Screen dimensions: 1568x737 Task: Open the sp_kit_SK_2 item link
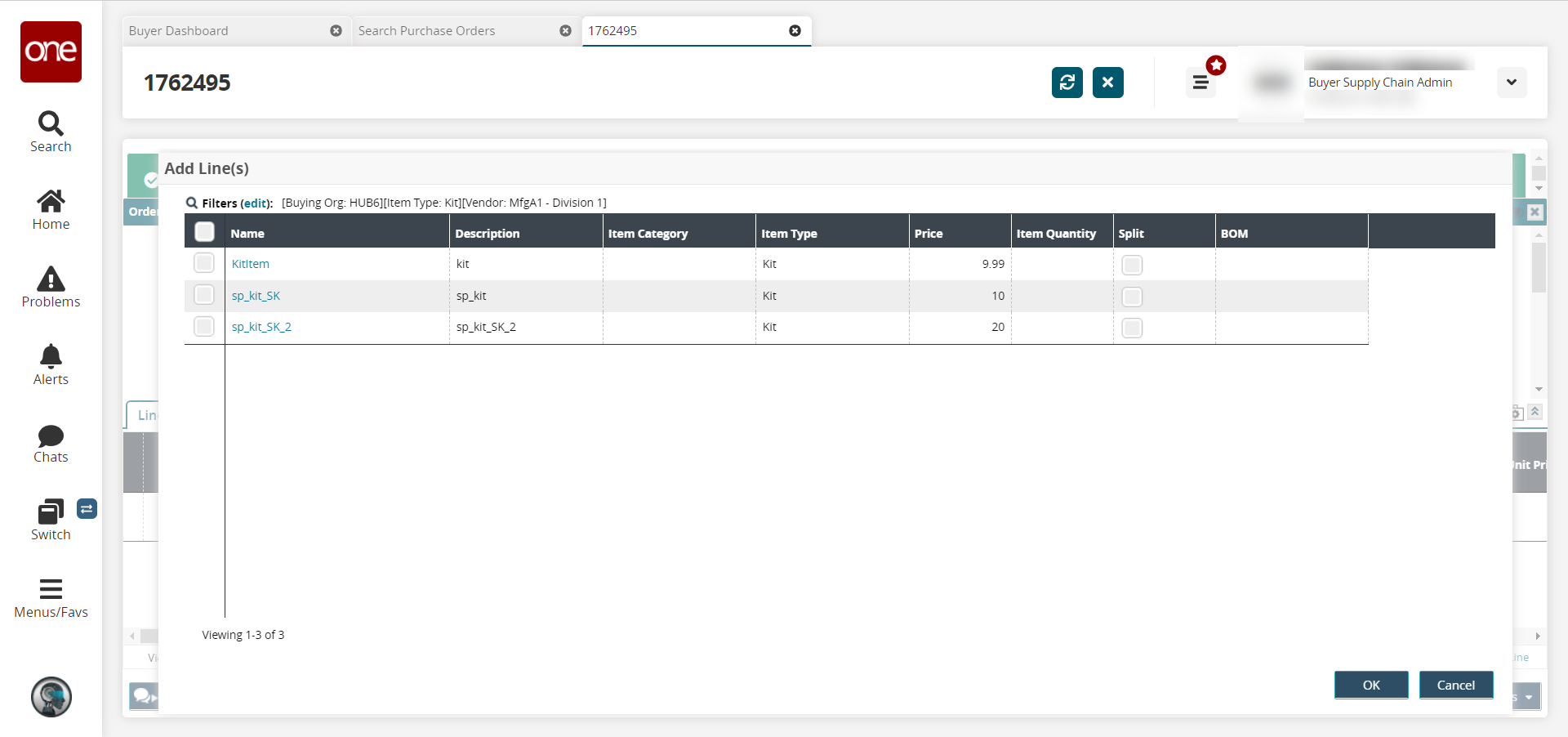pos(261,327)
